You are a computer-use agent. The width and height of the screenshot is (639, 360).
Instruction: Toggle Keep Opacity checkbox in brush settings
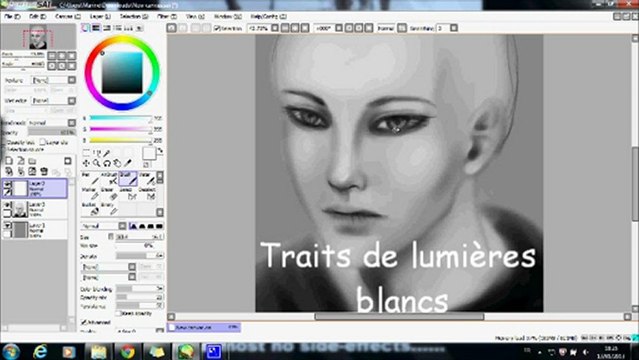click(x=119, y=313)
